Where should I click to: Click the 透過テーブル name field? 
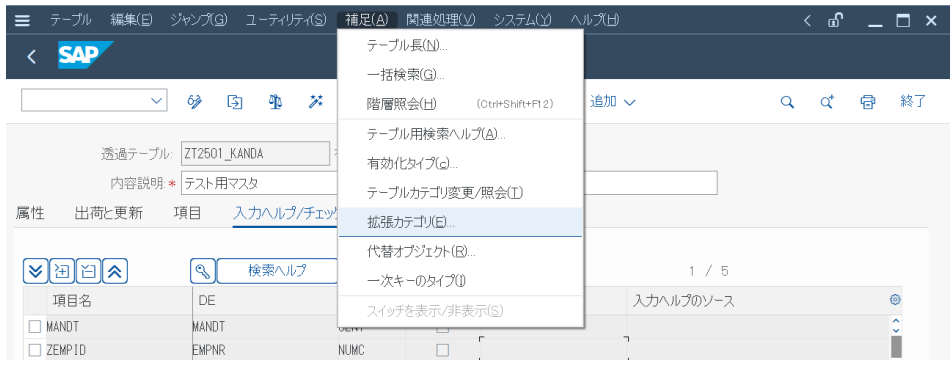(x=254, y=154)
